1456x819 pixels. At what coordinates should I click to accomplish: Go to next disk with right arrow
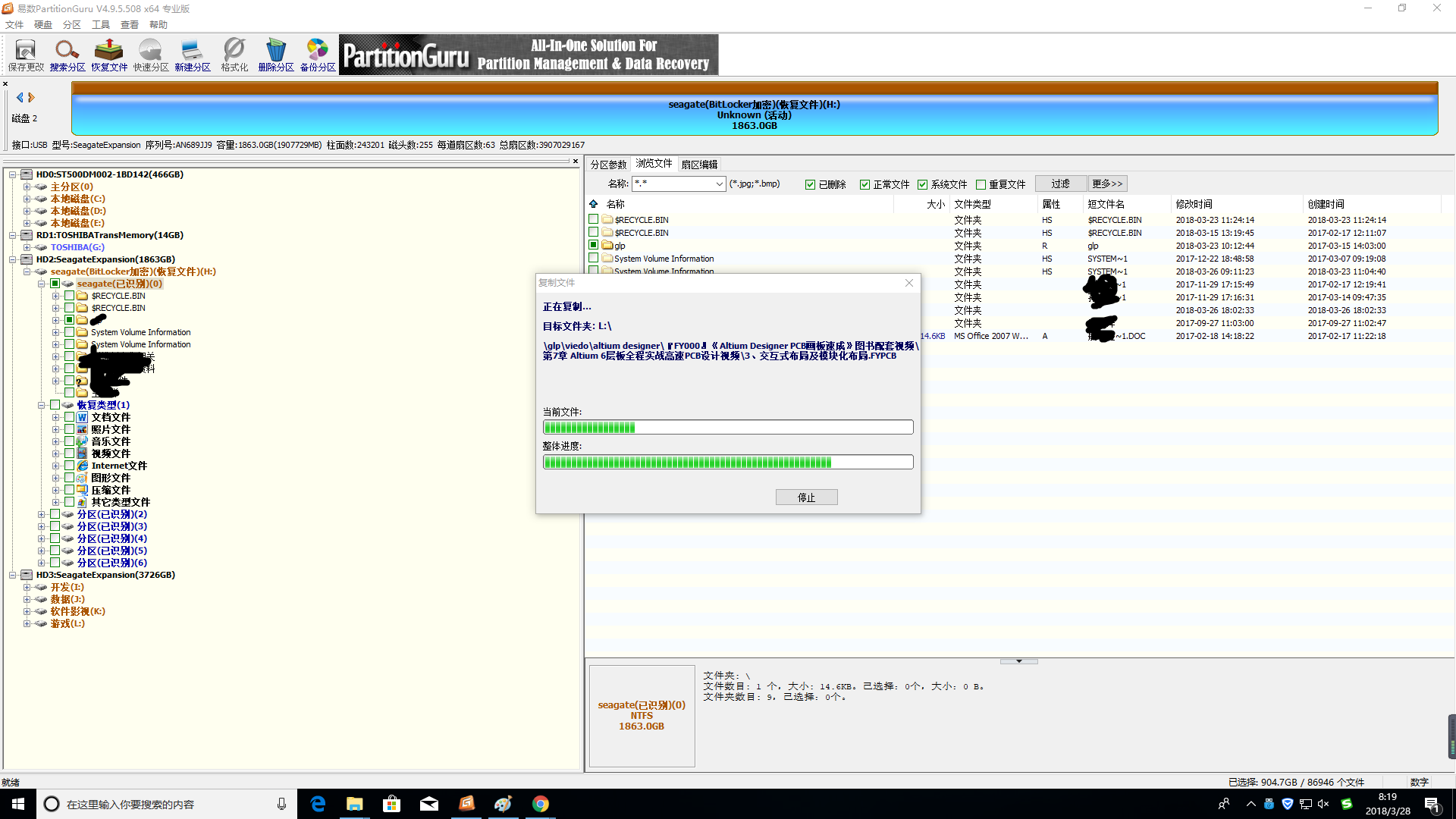pos(31,97)
